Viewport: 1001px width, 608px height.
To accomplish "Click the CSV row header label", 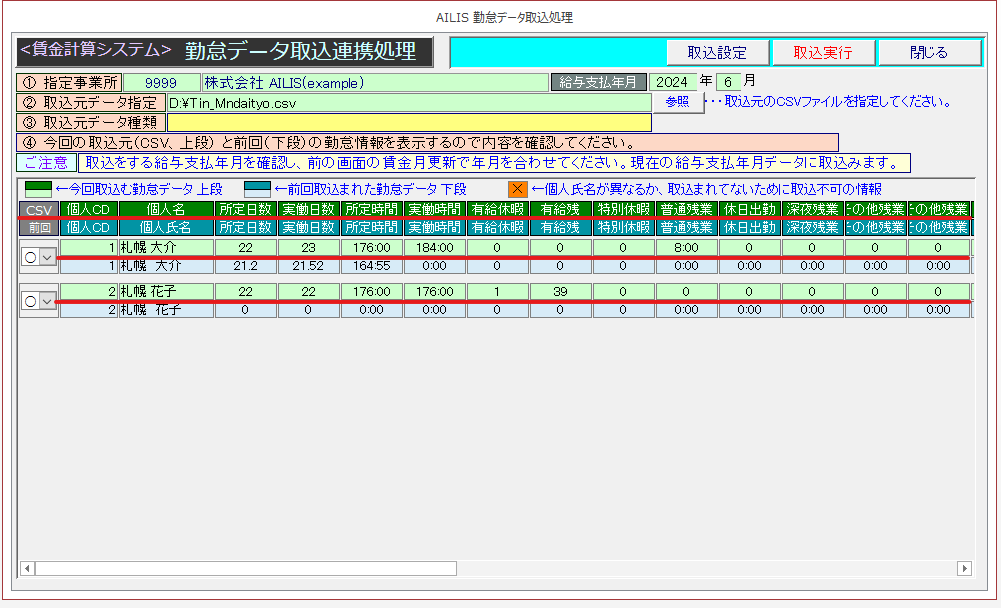I will click(38, 210).
